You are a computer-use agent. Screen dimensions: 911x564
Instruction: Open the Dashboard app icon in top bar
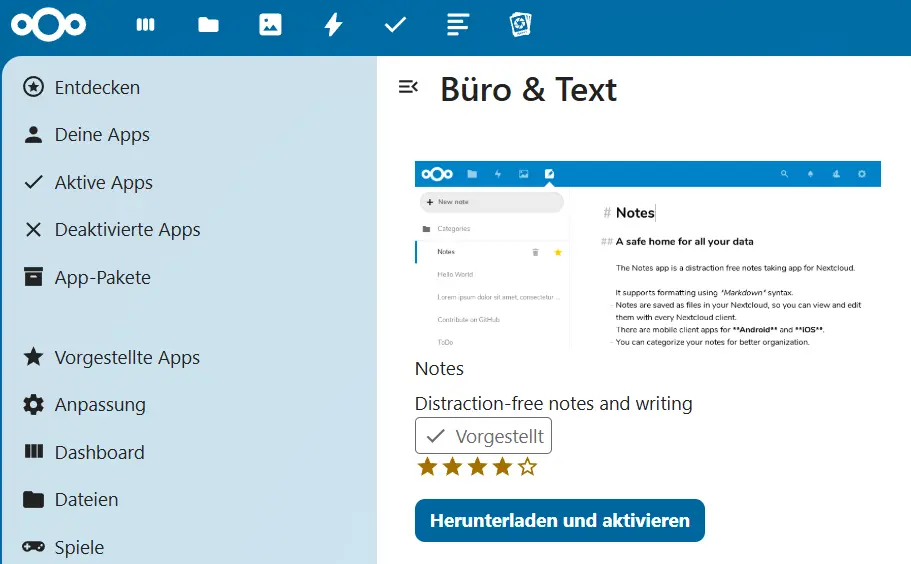pyautogui.click(x=145, y=24)
